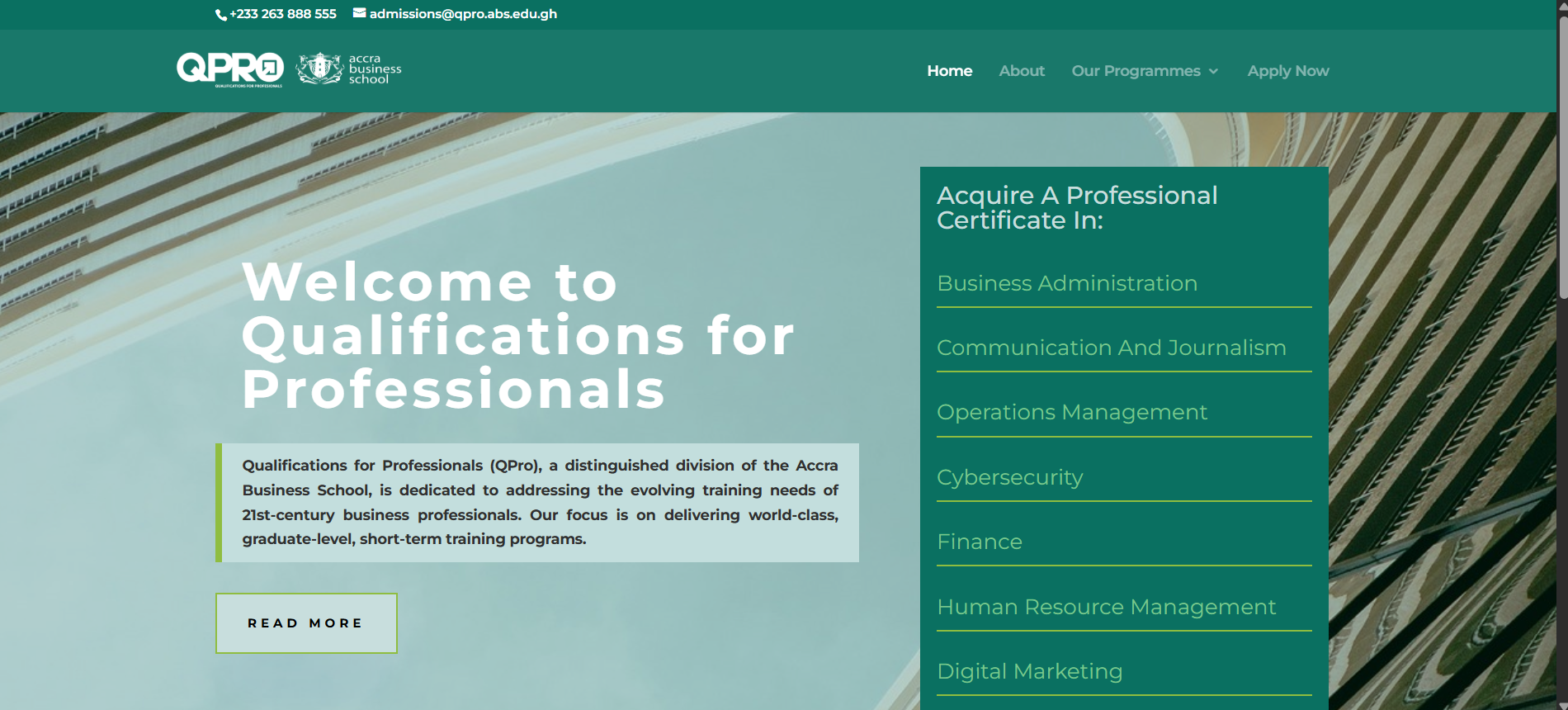Click the QPRO logo

pyautogui.click(x=230, y=69)
